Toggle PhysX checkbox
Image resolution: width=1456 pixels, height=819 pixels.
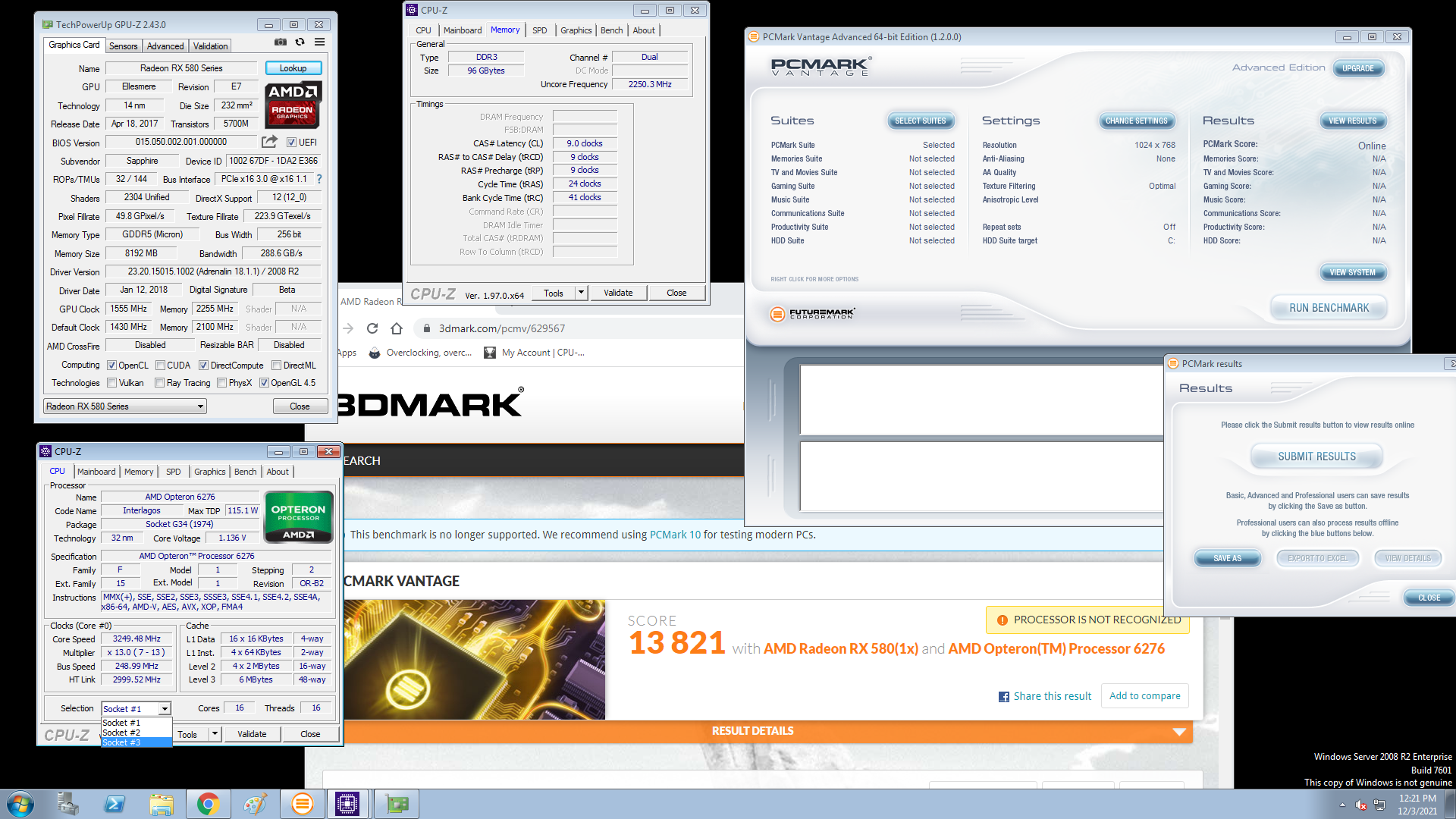pos(221,383)
